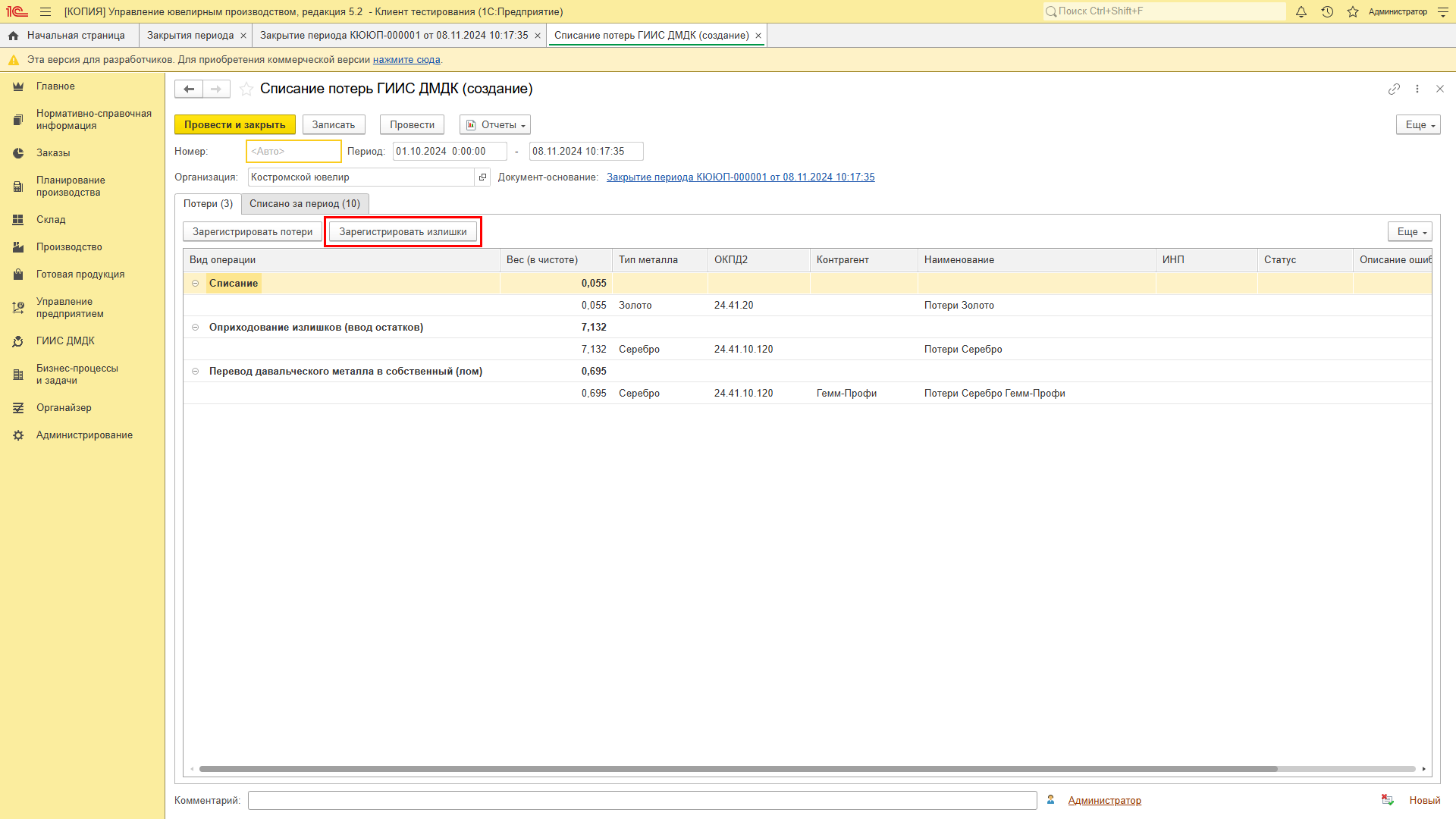Open Бизнес-процессы и задачи section icon
The width and height of the screenshot is (1456, 819).
pyautogui.click(x=18, y=375)
